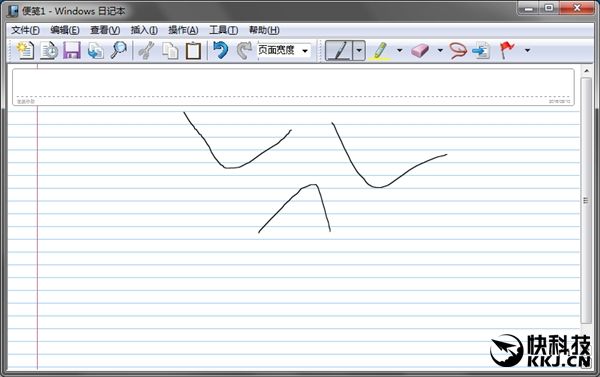Click the scrollbar up arrow
Viewport: 600px width, 377px height.
click(586, 71)
